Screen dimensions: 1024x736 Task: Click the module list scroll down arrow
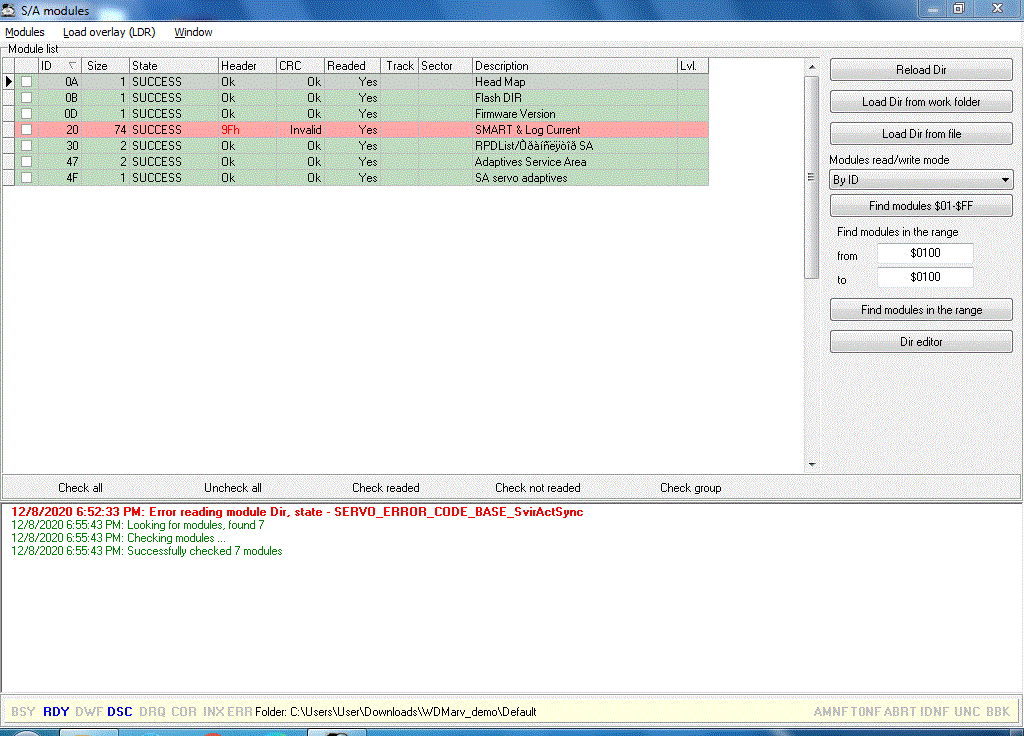812,464
